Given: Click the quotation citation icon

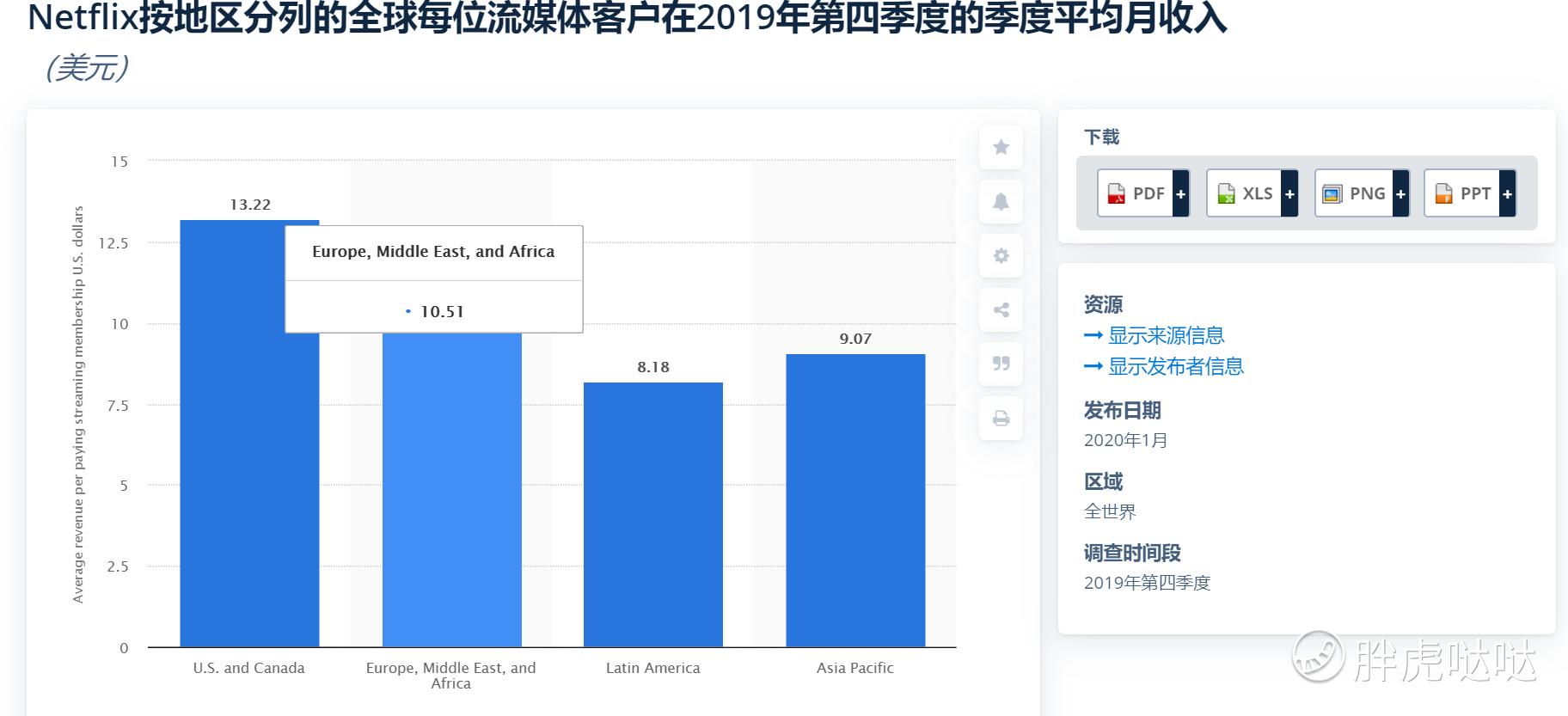Looking at the screenshot, I should pyautogui.click(x=1001, y=364).
